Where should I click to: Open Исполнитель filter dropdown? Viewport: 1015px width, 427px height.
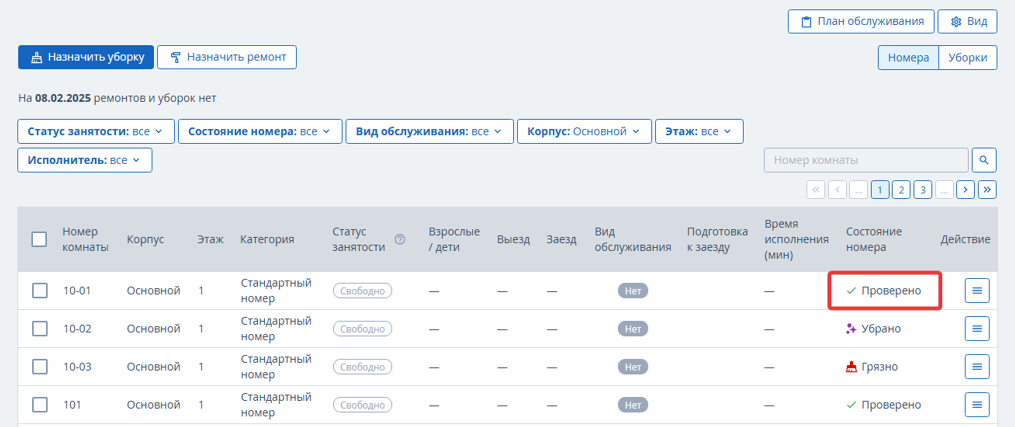pos(85,160)
